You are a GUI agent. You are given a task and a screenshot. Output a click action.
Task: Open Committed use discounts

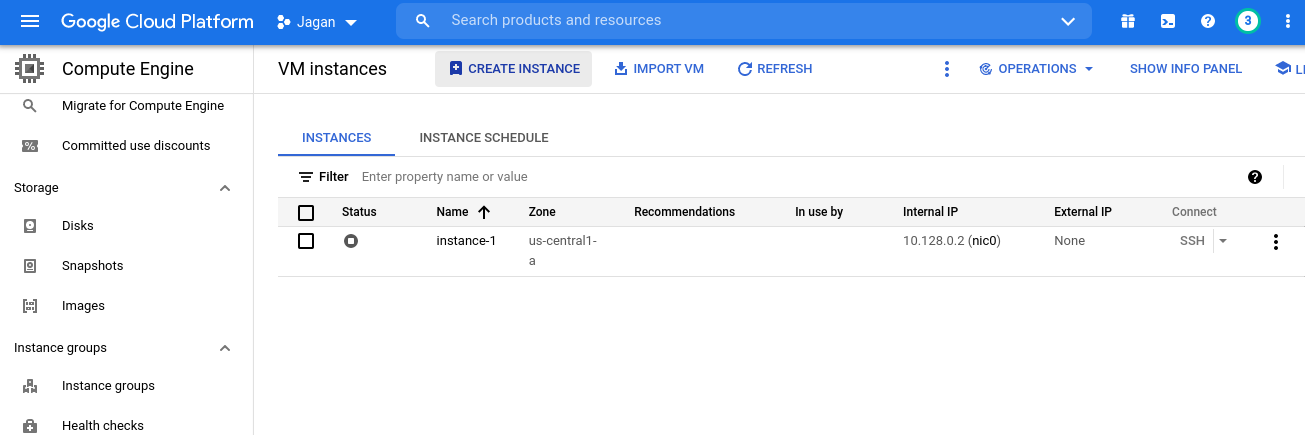(x=136, y=146)
